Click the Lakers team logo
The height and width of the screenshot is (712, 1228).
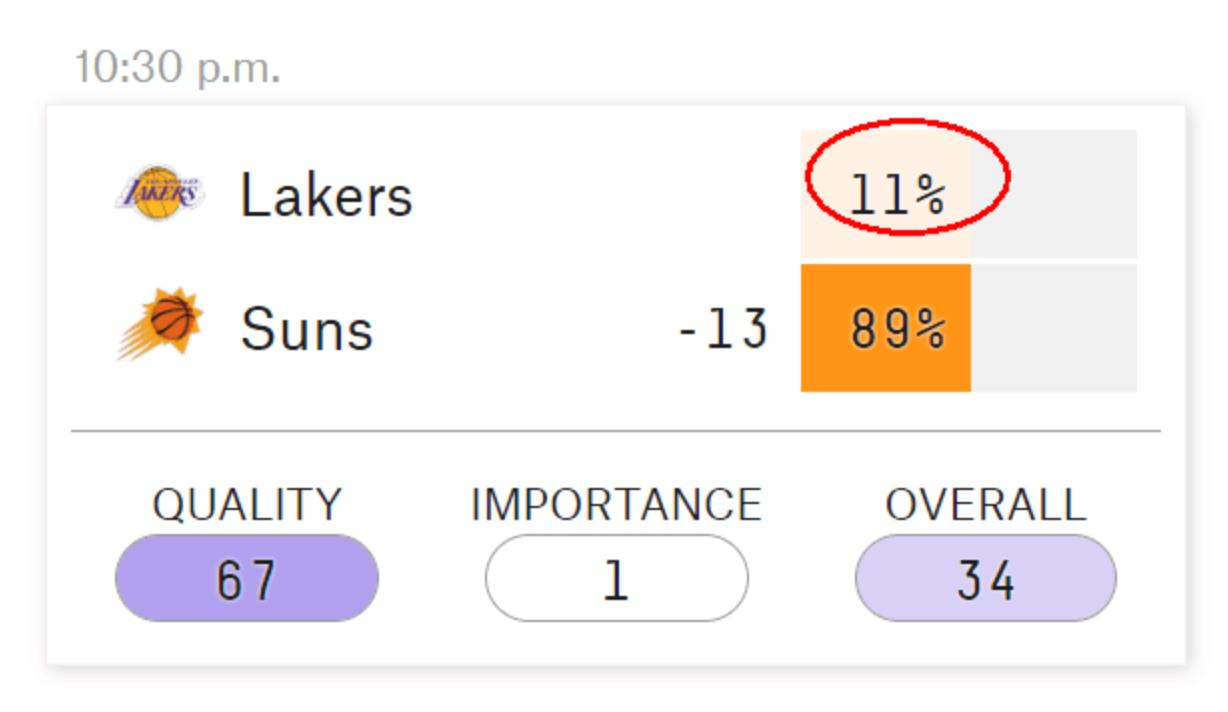(x=160, y=192)
